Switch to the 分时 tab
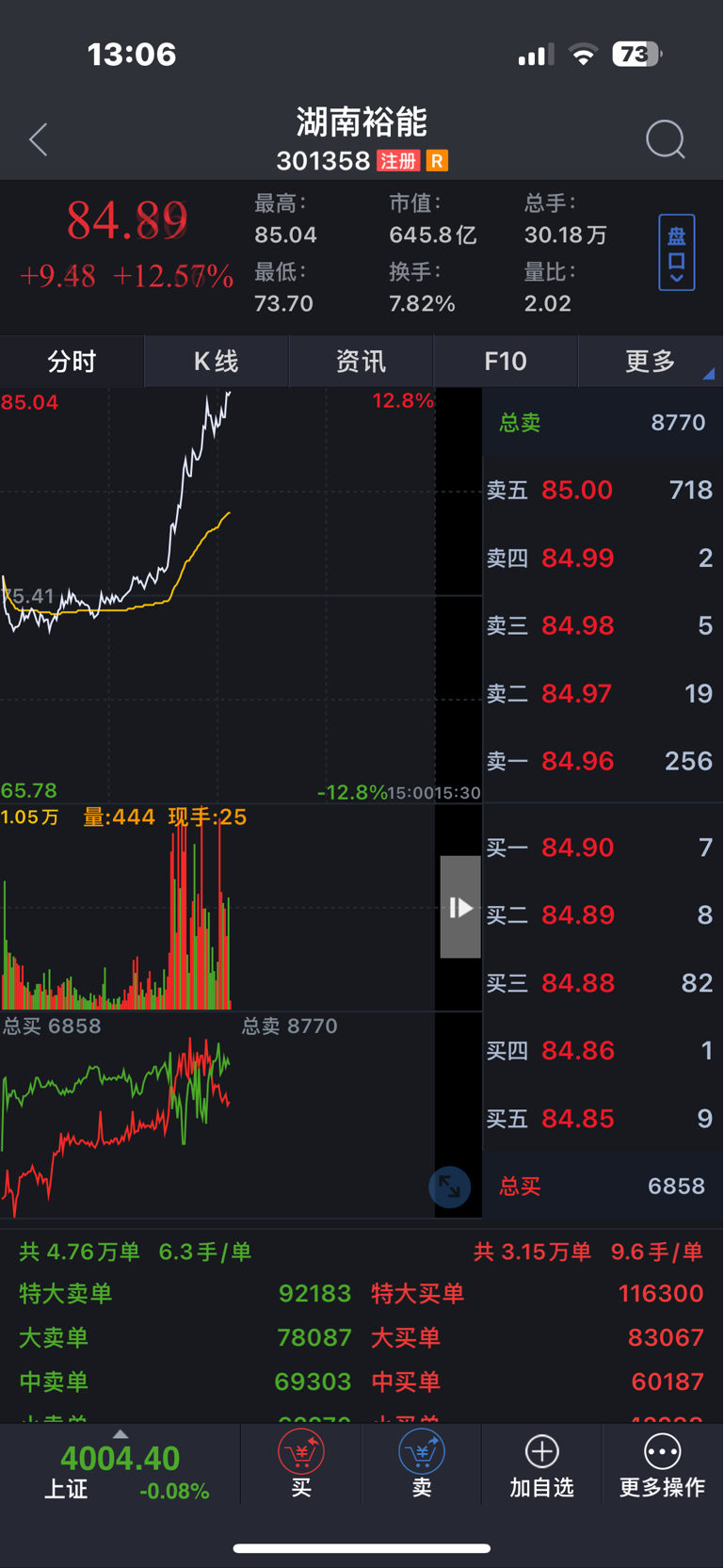 coord(72,362)
